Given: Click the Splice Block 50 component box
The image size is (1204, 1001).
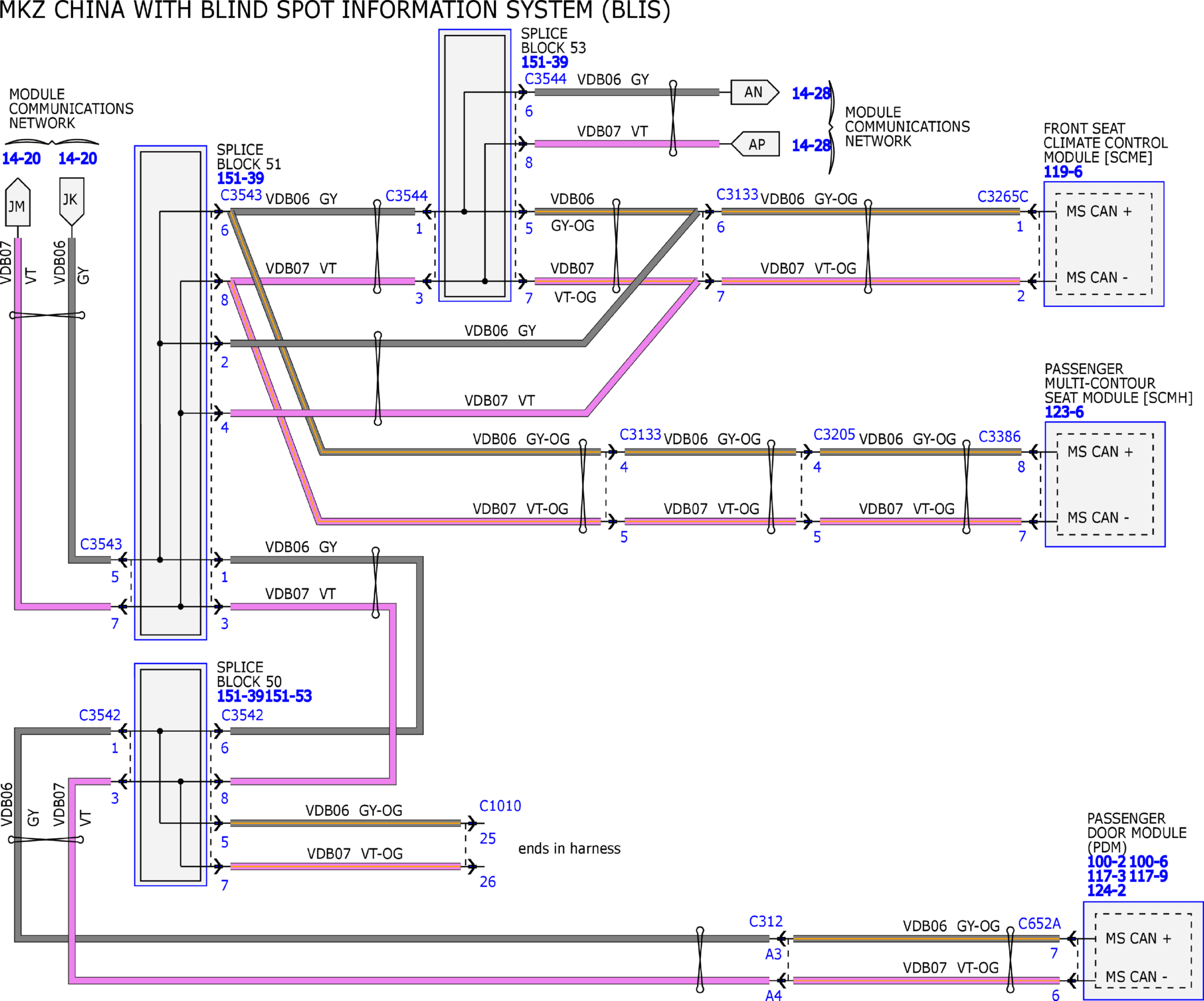Looking at the screenshot, I should coord(170,775).
